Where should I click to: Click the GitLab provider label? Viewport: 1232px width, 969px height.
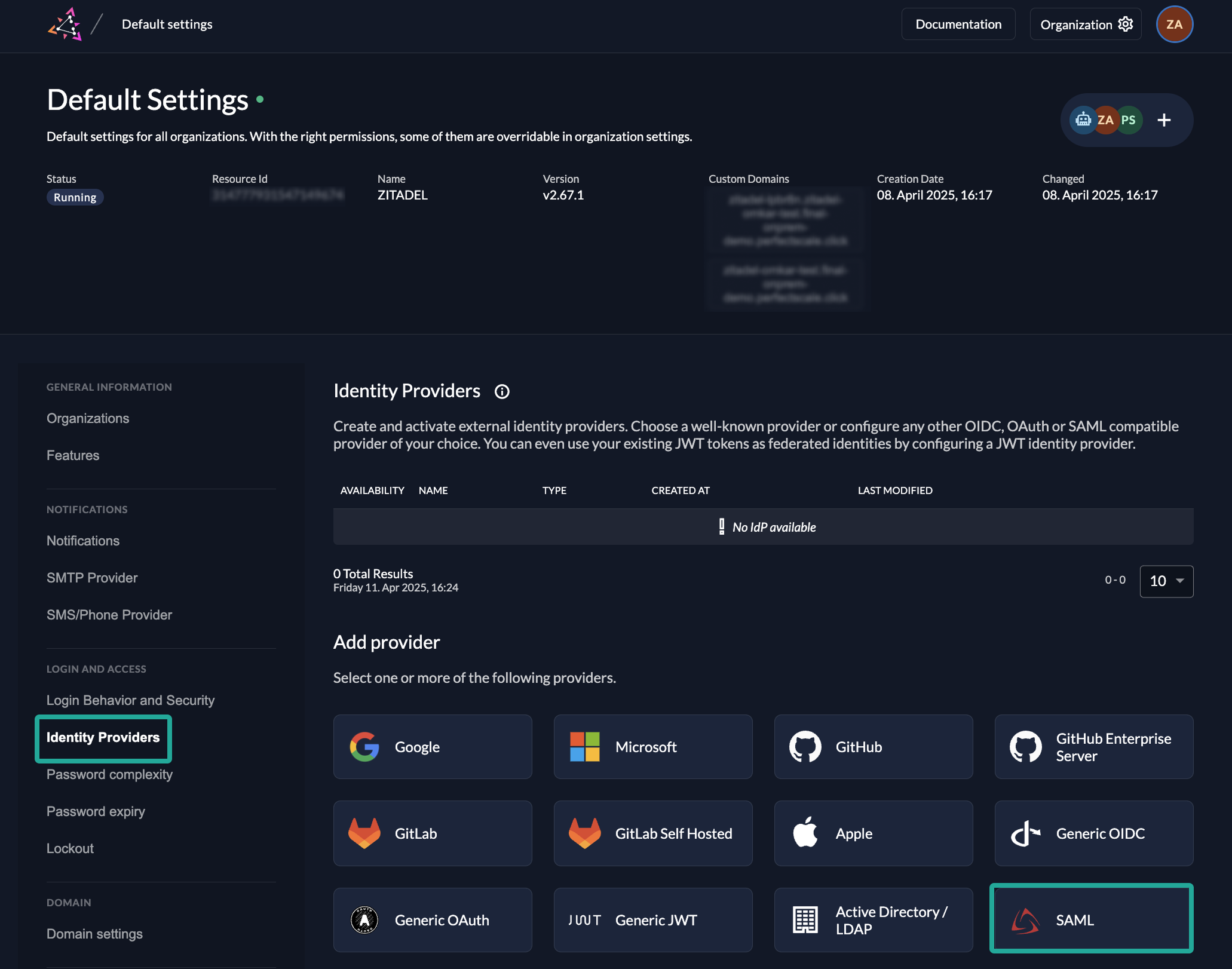(416, 833)
